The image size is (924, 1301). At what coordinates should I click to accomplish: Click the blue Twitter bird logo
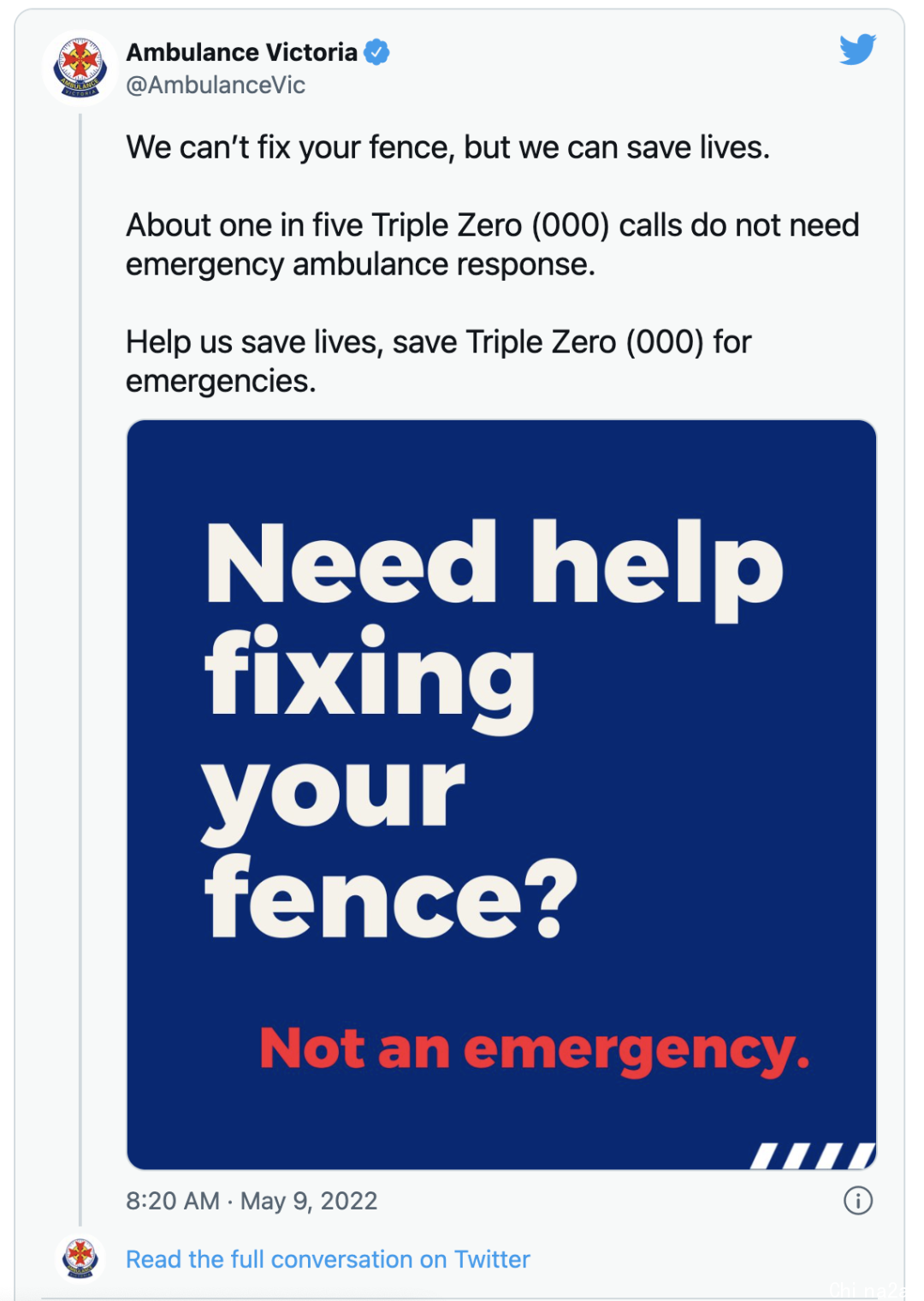pyautogui.click(x=857, y=50)
